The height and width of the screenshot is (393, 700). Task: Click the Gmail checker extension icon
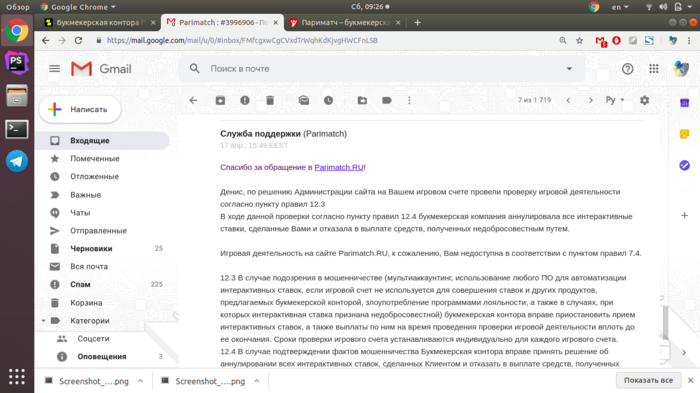coord(601,41)
